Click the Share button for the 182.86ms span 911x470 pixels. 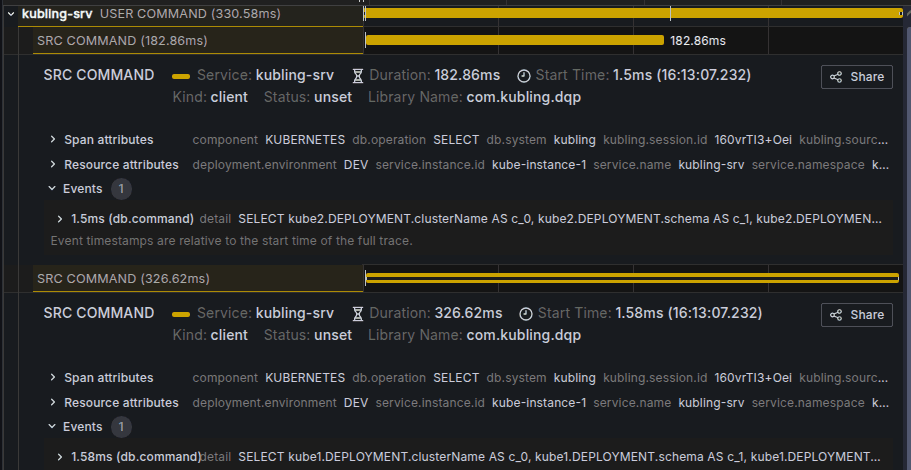(857, 77)
